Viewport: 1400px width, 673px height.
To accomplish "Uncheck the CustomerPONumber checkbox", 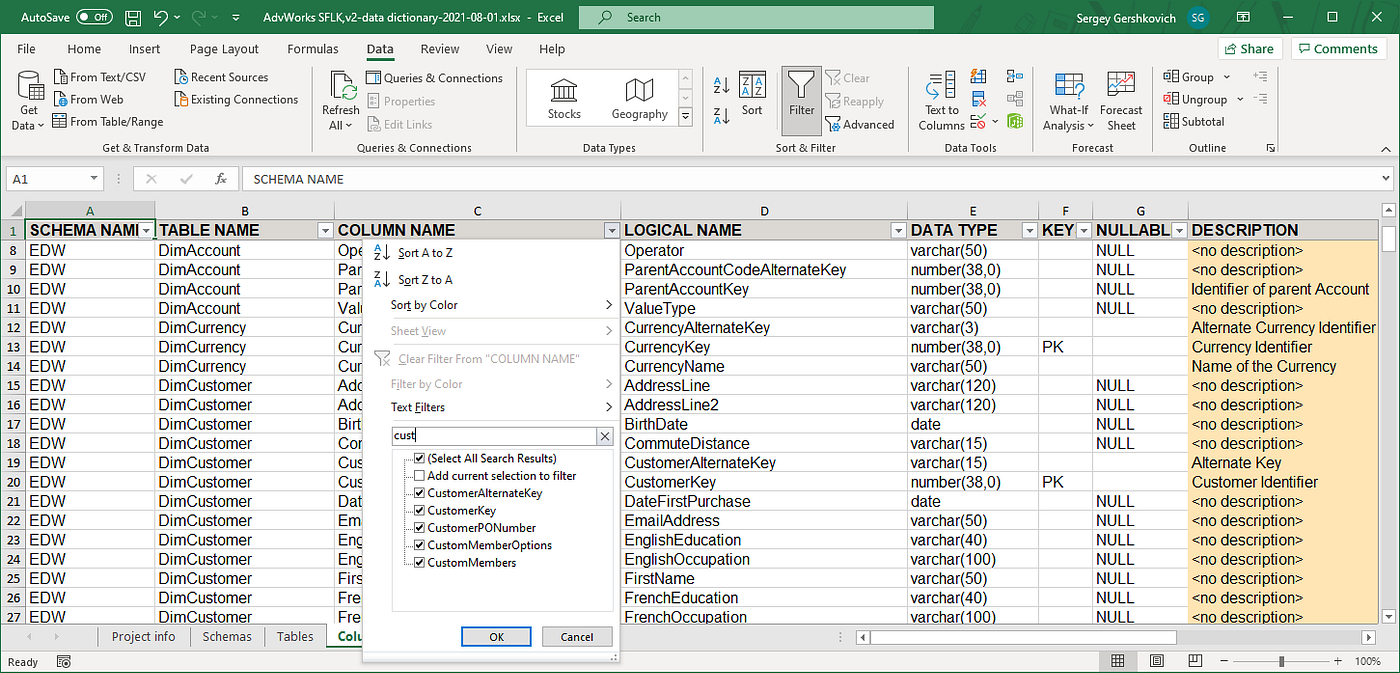I will [x=420, y=528].
